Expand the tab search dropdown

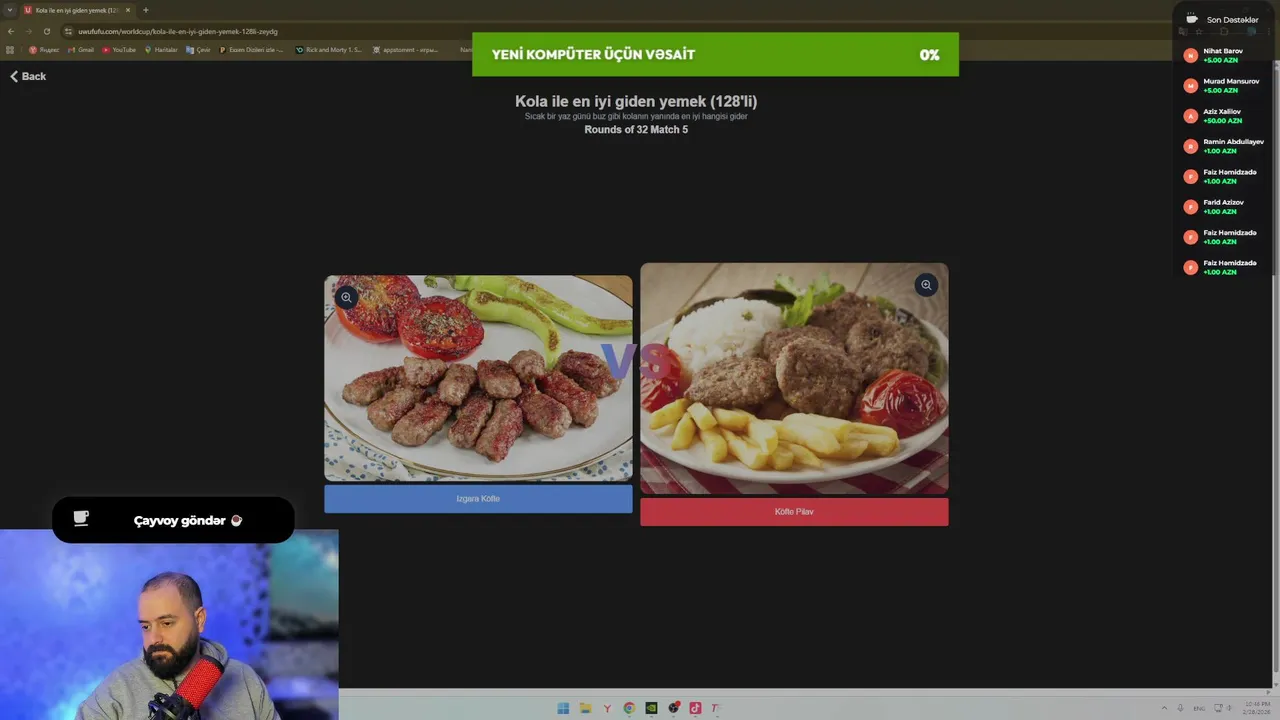9,10
